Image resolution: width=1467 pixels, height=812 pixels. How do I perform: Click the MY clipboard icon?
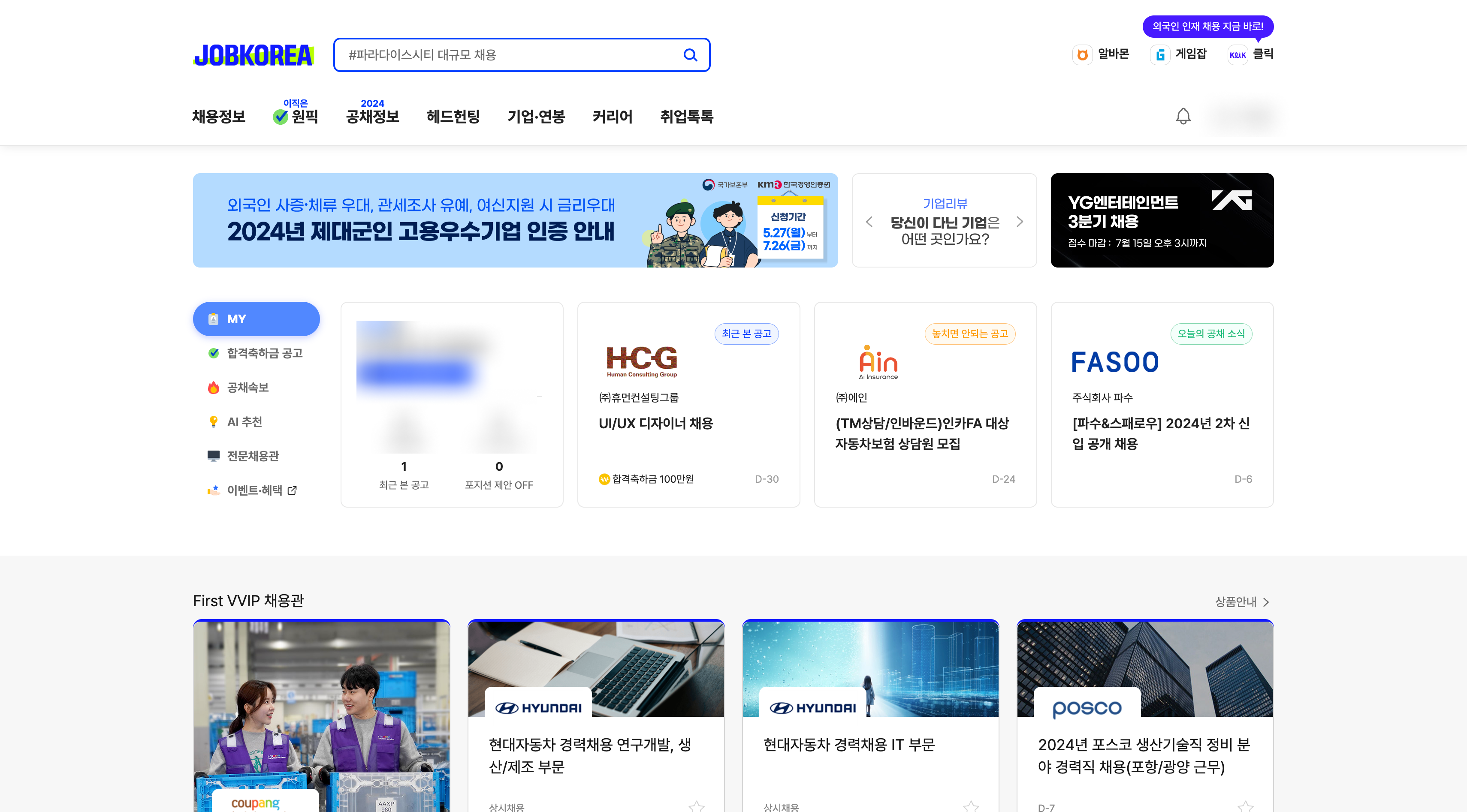(214, 319)
